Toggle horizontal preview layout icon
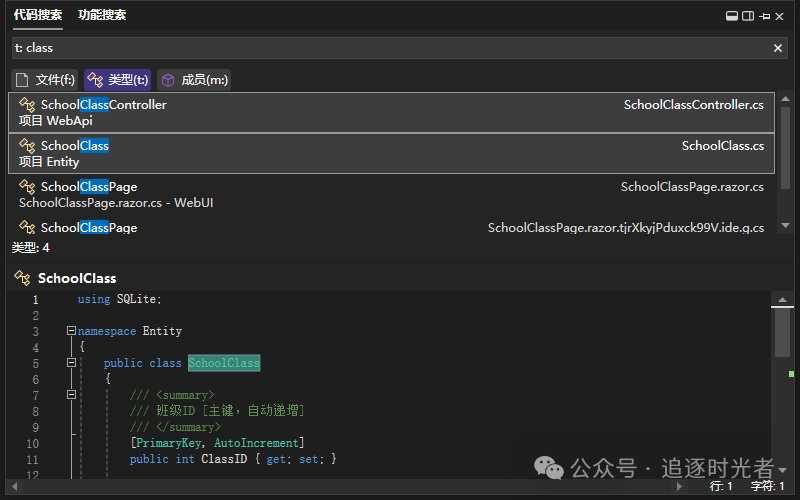The height and width of the screenshot is (500, 800). pyautogui.click(x=732, y=16)
